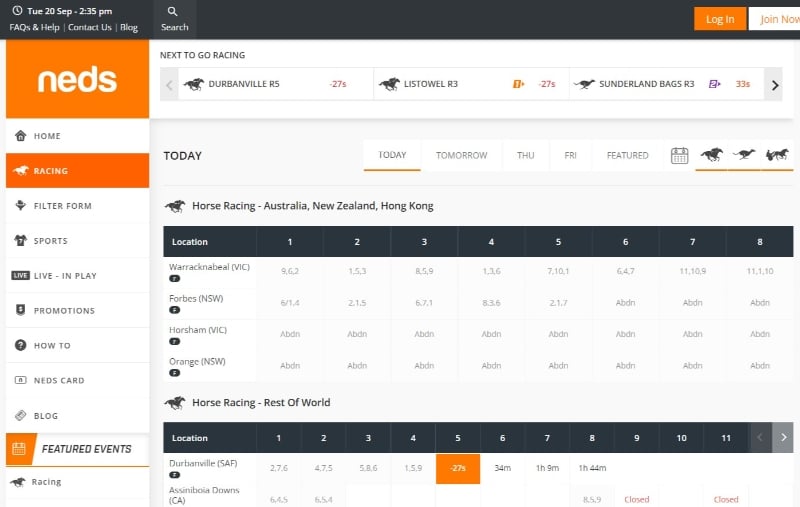This screenshot has height=507, width=800.
Task: Click the track badge under Orange
Action: 174,373
